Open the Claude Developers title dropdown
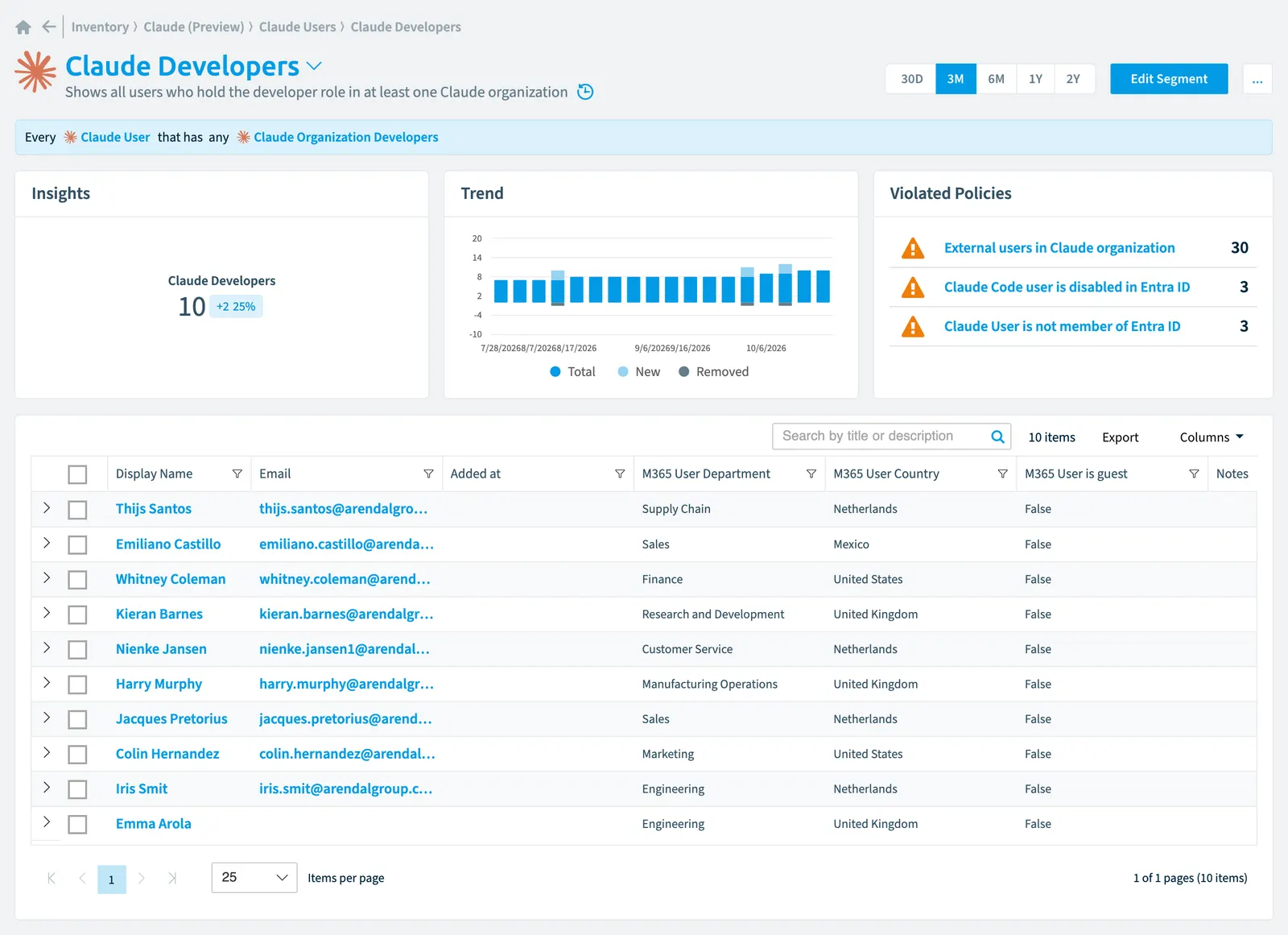1288x935 pixels. pos(314,66)
